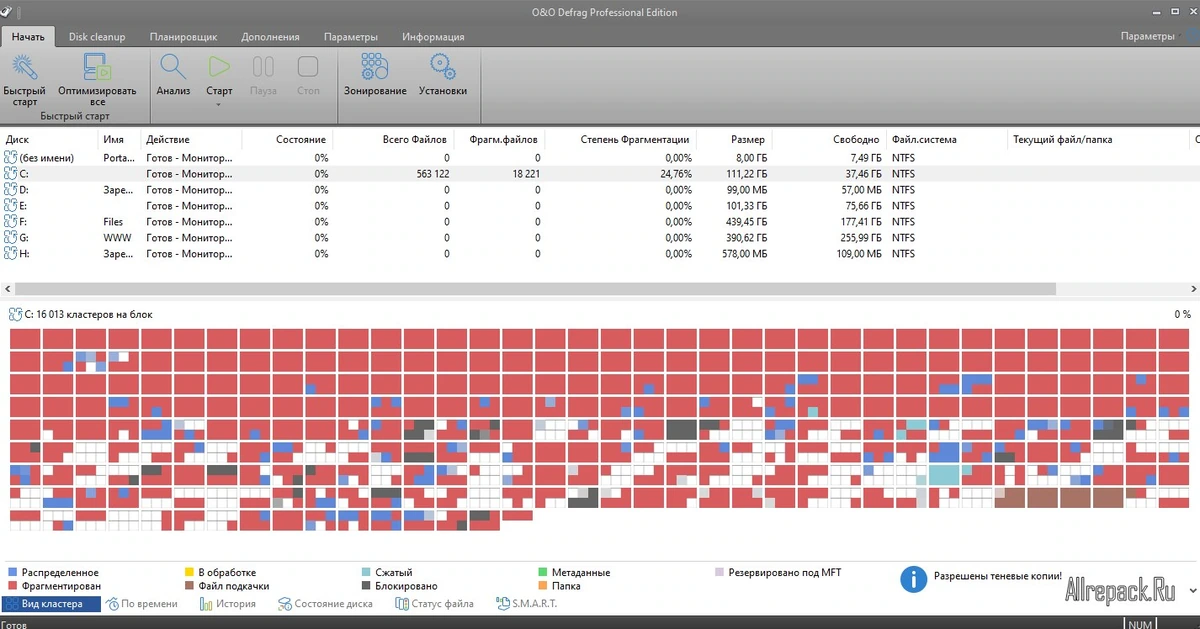Viewport: 1200px width, 629px height.
Task: Switch to Состояние диска view tab
Action: point(328,604)
